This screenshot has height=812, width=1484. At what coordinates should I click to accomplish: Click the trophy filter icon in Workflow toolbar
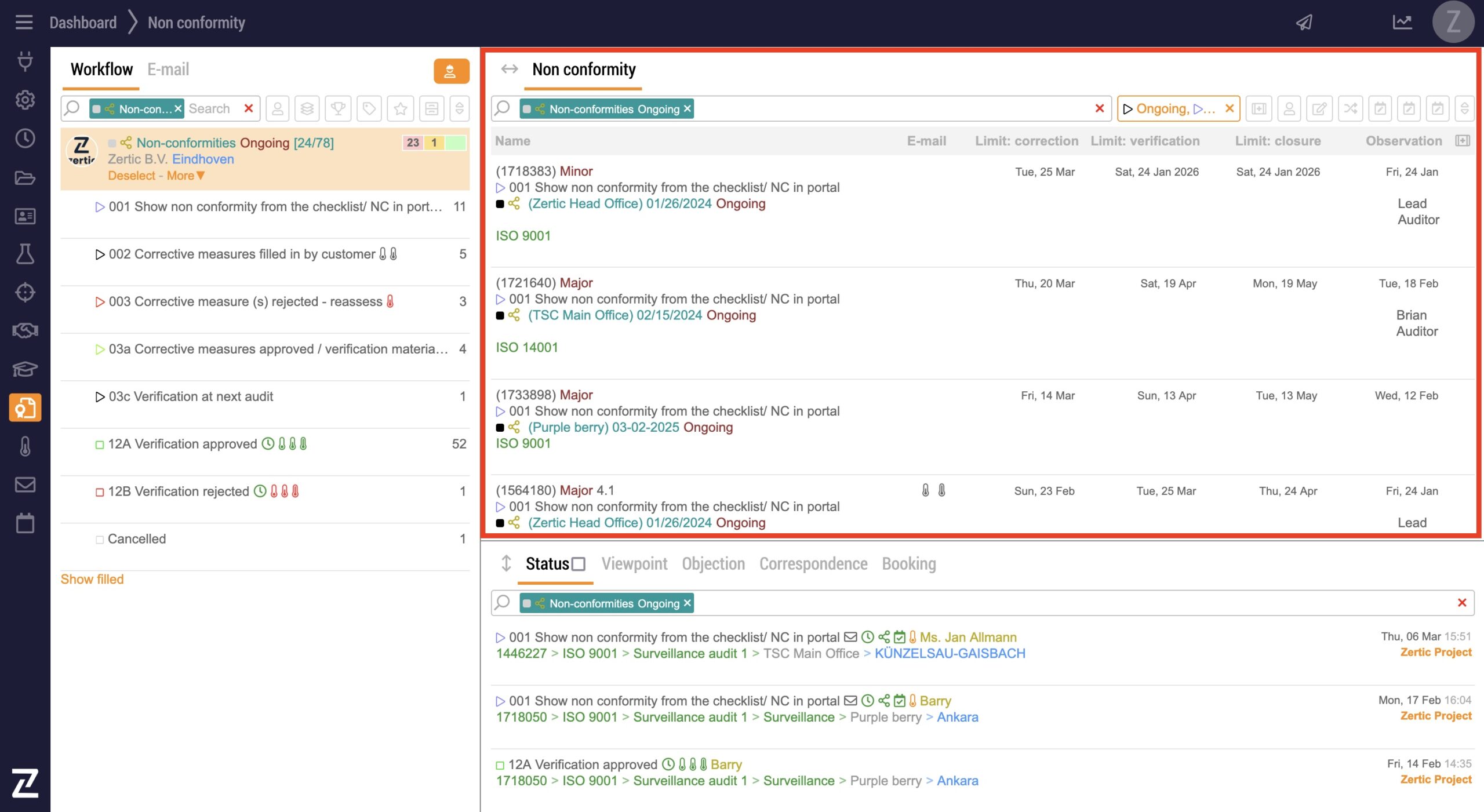click(x=338, y=108)
